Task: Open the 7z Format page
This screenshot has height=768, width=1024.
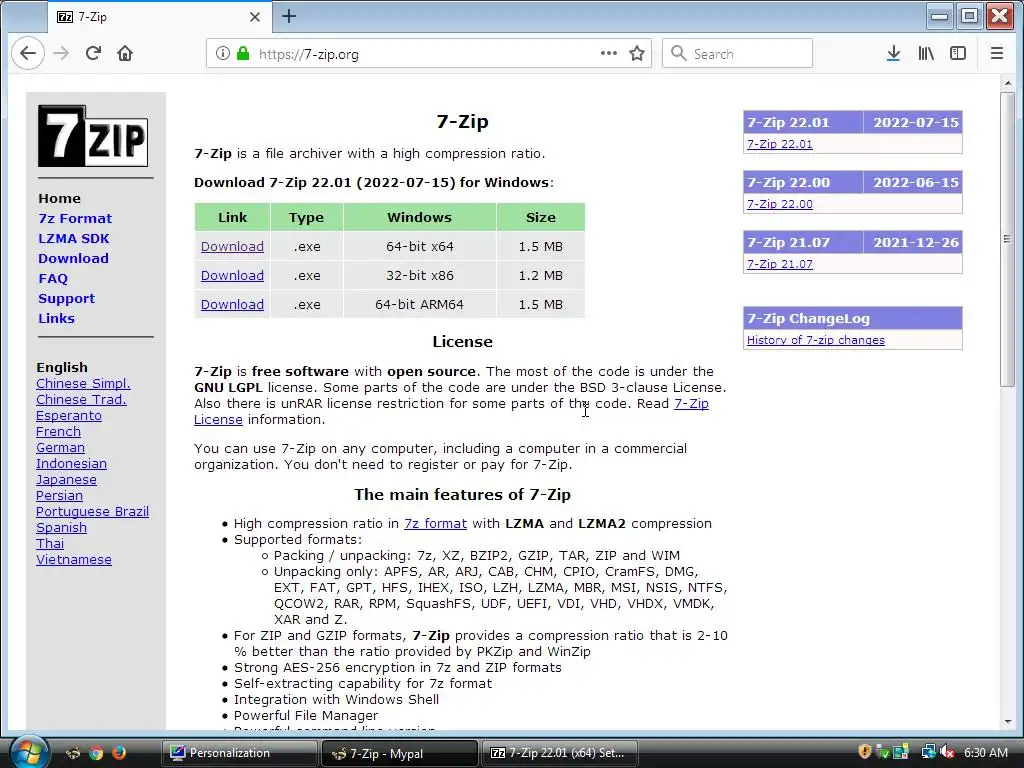Action: pos(74,219)
